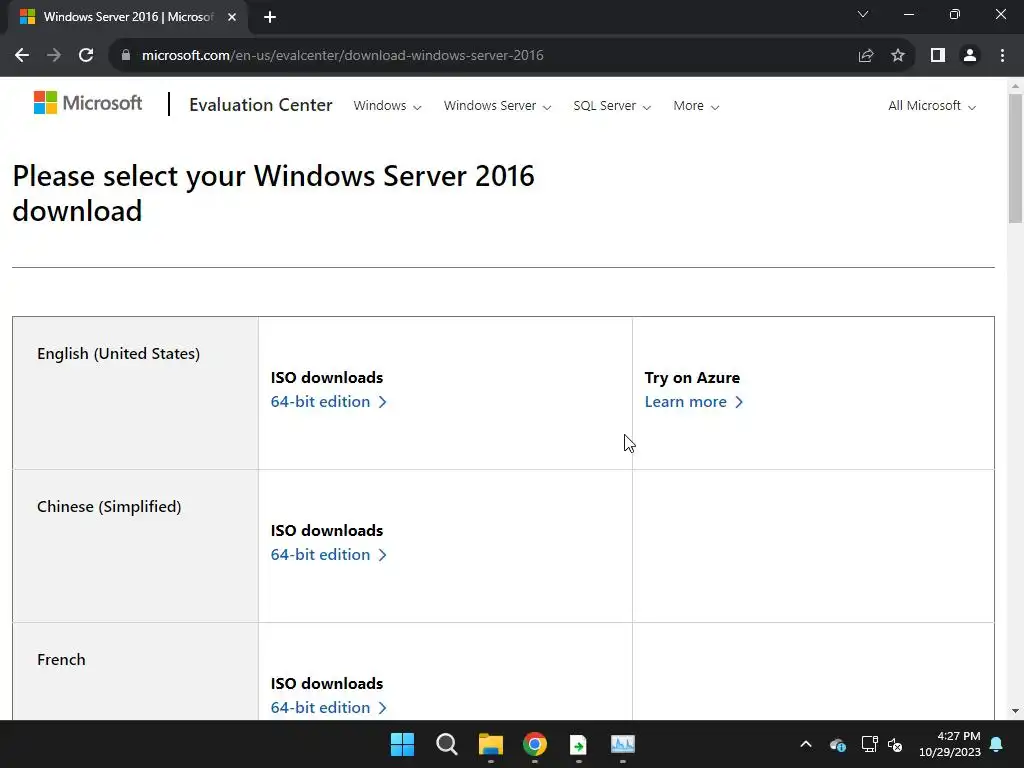Open Try on Azure Learn more link

pyautogui.click(x=694, y=402)
